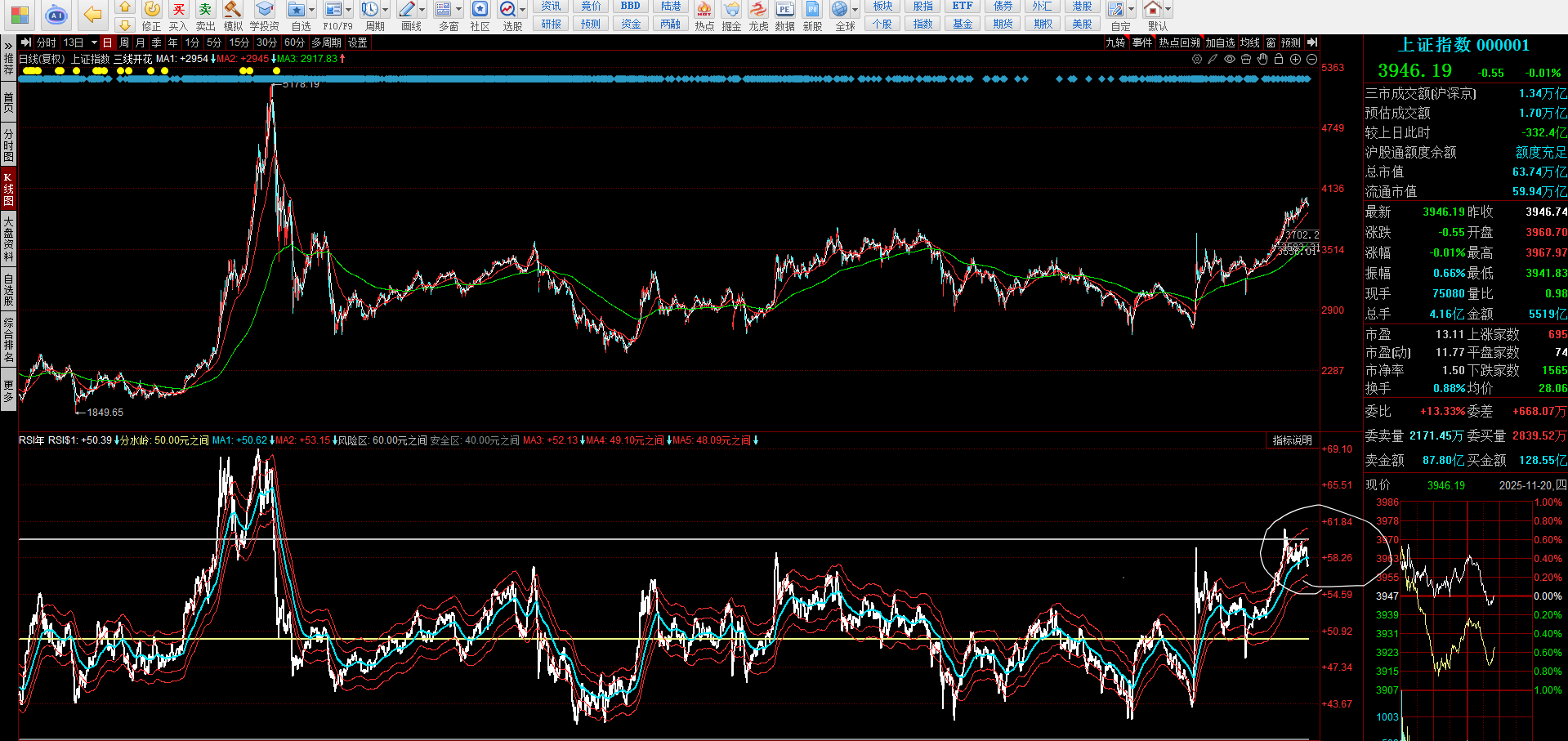The image size is (1568, 741).
Task: Click the 加自选 add to watchlist button
Action: click(1220, 42)
